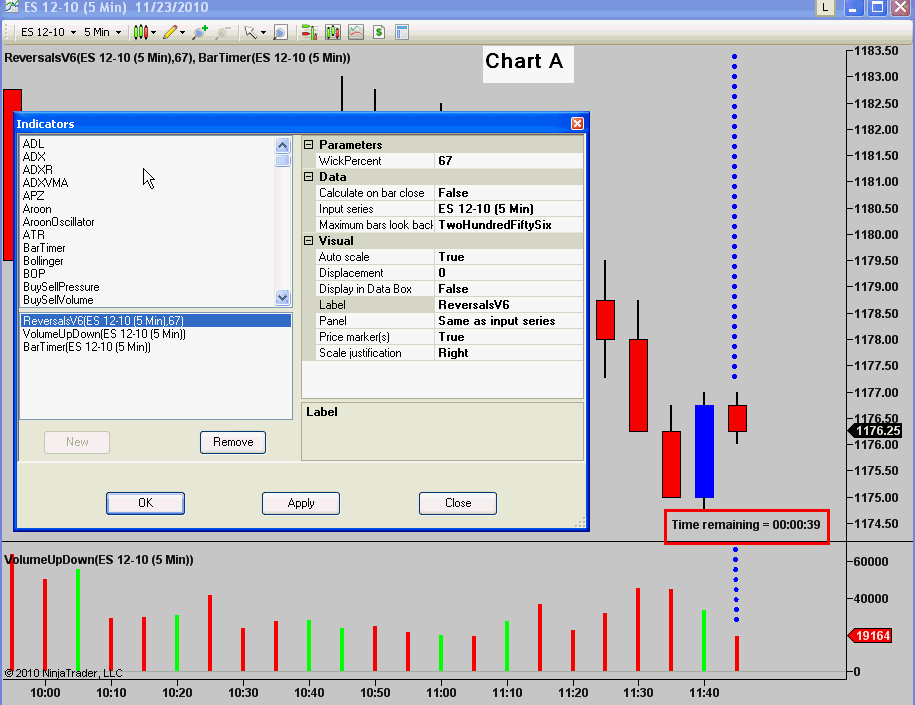Click the Displacement value 0
Viewport: 915px width, 705px height.
tap(509, 273)
